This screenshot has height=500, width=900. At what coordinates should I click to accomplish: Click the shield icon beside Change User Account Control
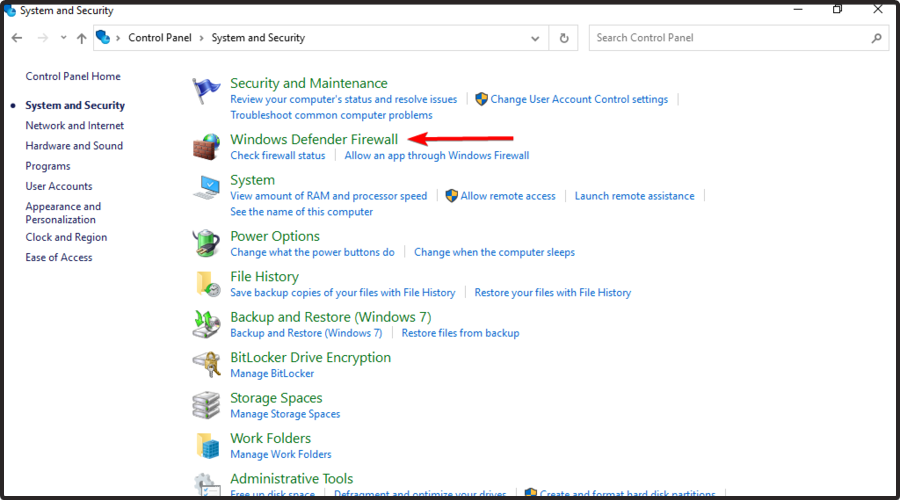pyautogui.click(x=482, y=99)
